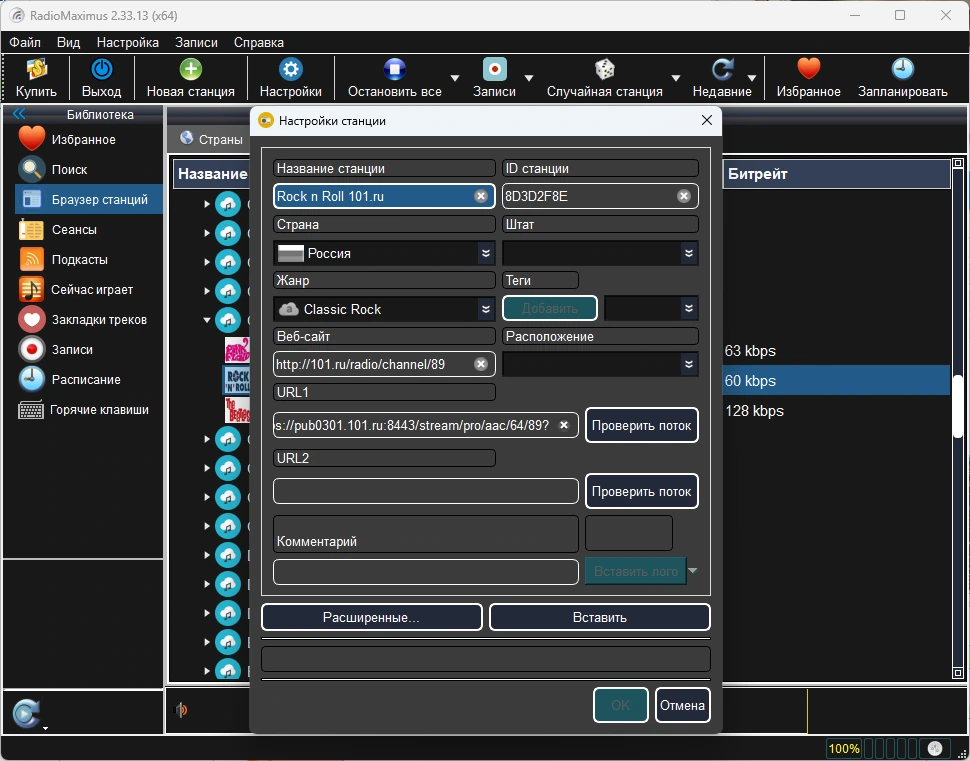Click the Вставить button
Image resolution: width=970 pixels, height=761 pixels.
599,617
